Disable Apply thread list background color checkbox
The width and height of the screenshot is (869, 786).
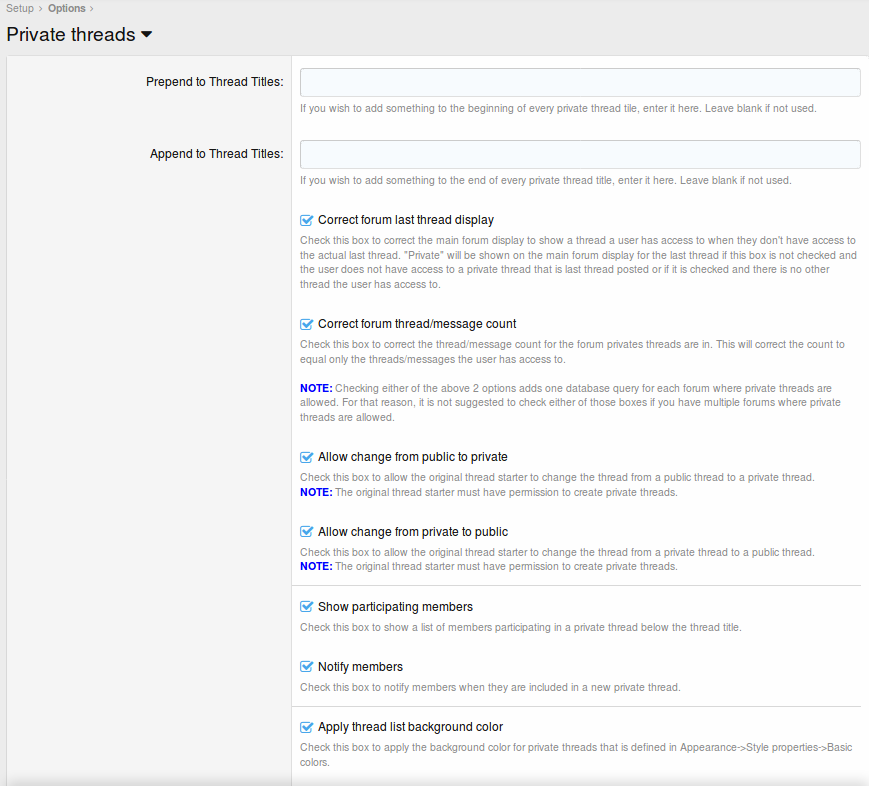point(307,727)
